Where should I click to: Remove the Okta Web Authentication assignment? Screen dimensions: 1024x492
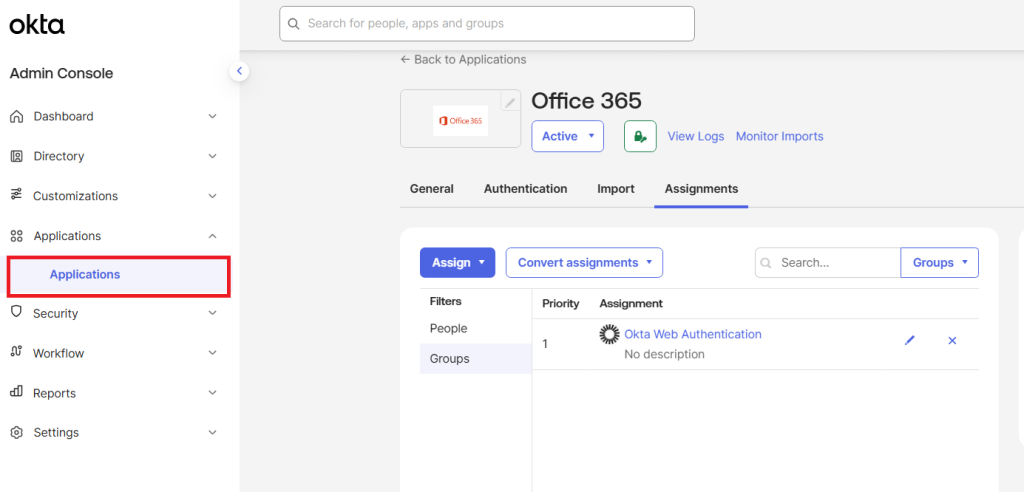[952, 341]
